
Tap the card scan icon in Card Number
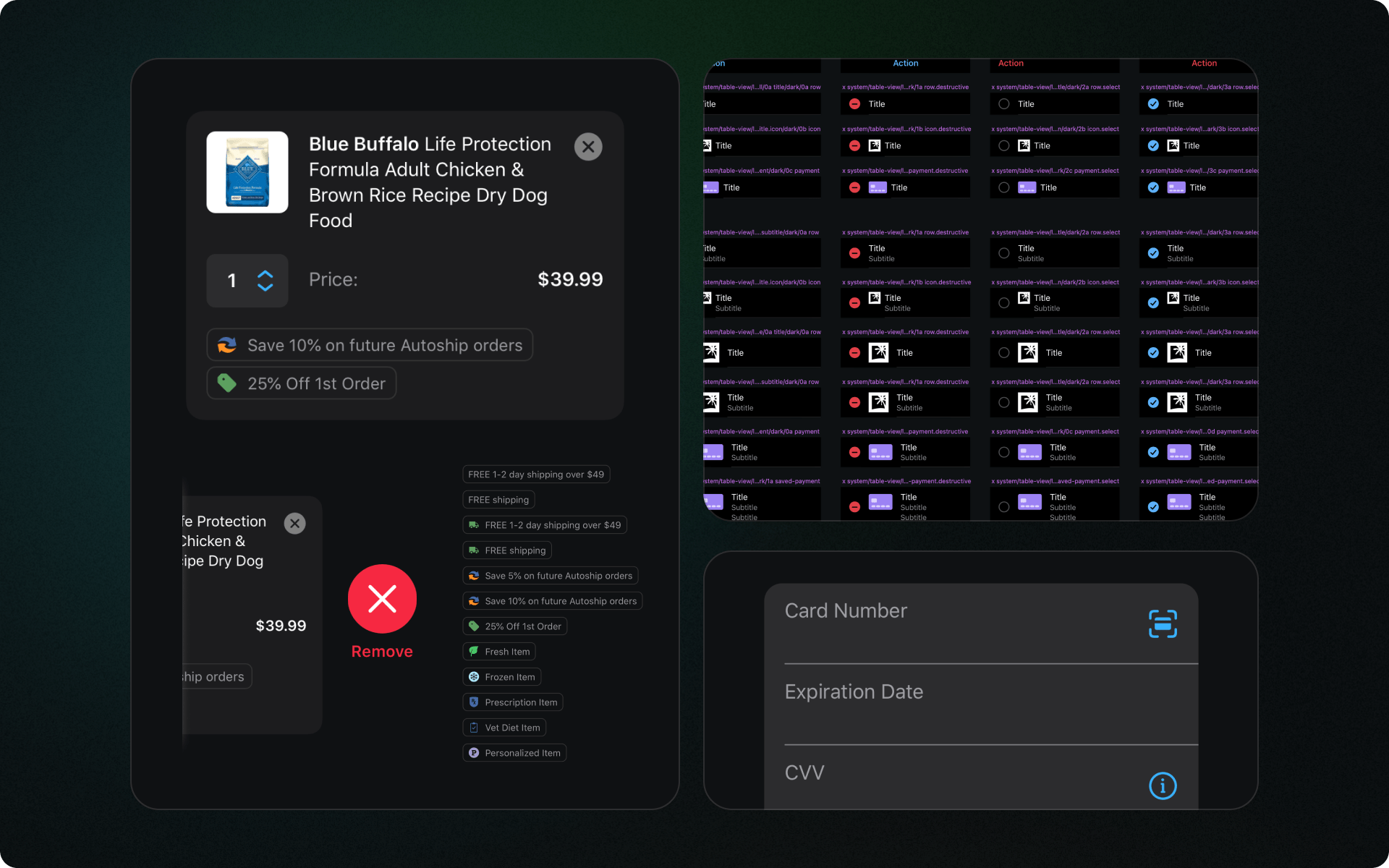(1163, 624)
